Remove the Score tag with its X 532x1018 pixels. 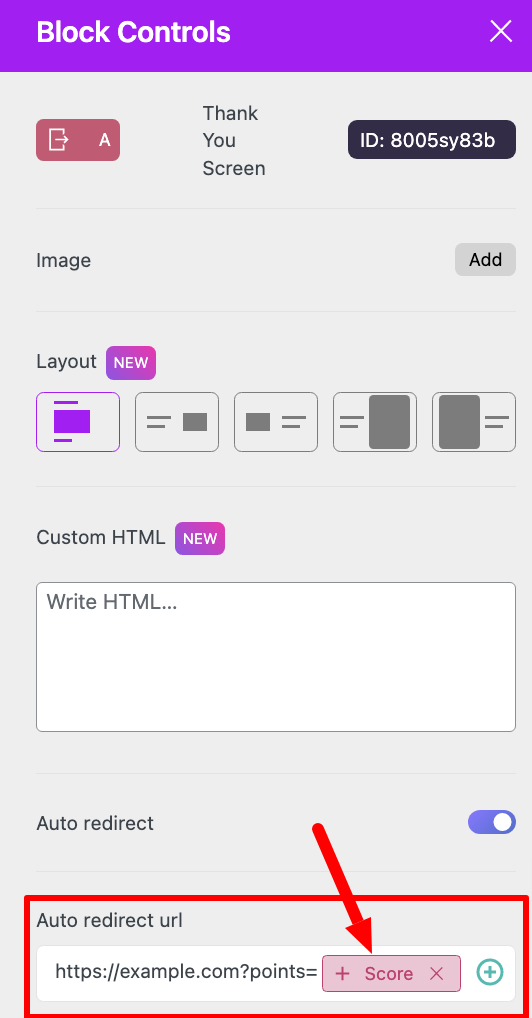coord(437,973)
